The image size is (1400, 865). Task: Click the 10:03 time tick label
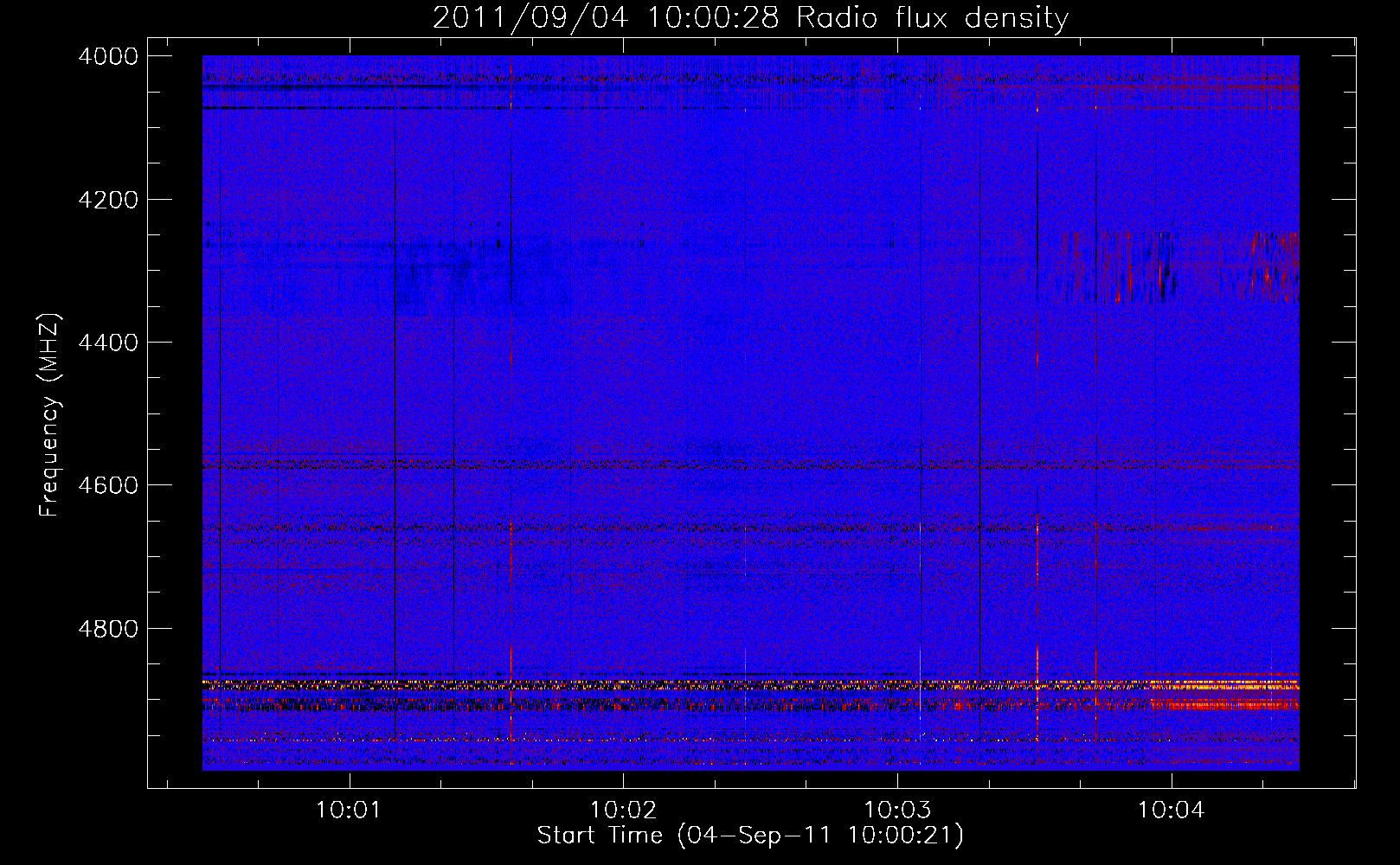(897, 811)
